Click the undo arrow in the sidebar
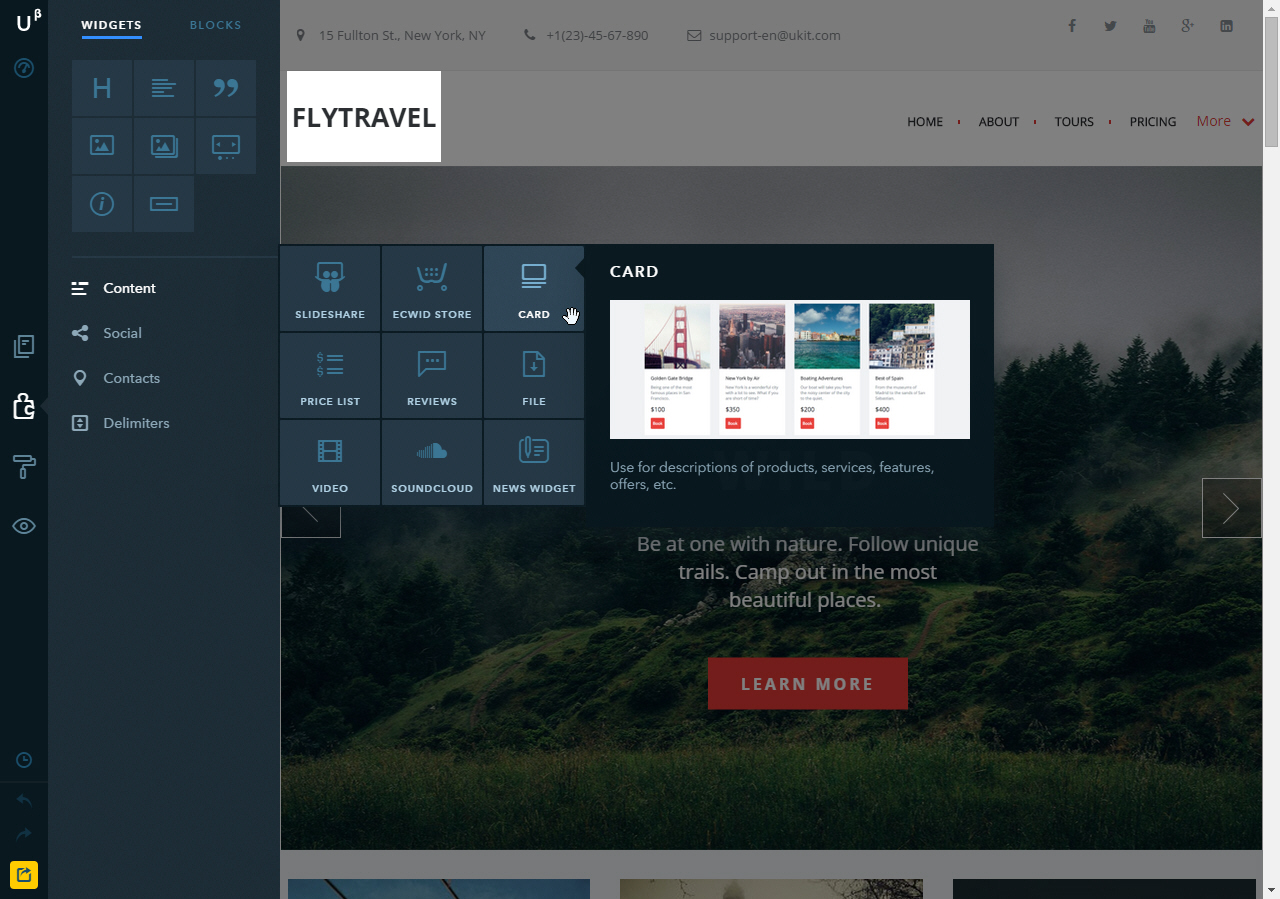1280x899 pixels. click(x=23, y=799)
